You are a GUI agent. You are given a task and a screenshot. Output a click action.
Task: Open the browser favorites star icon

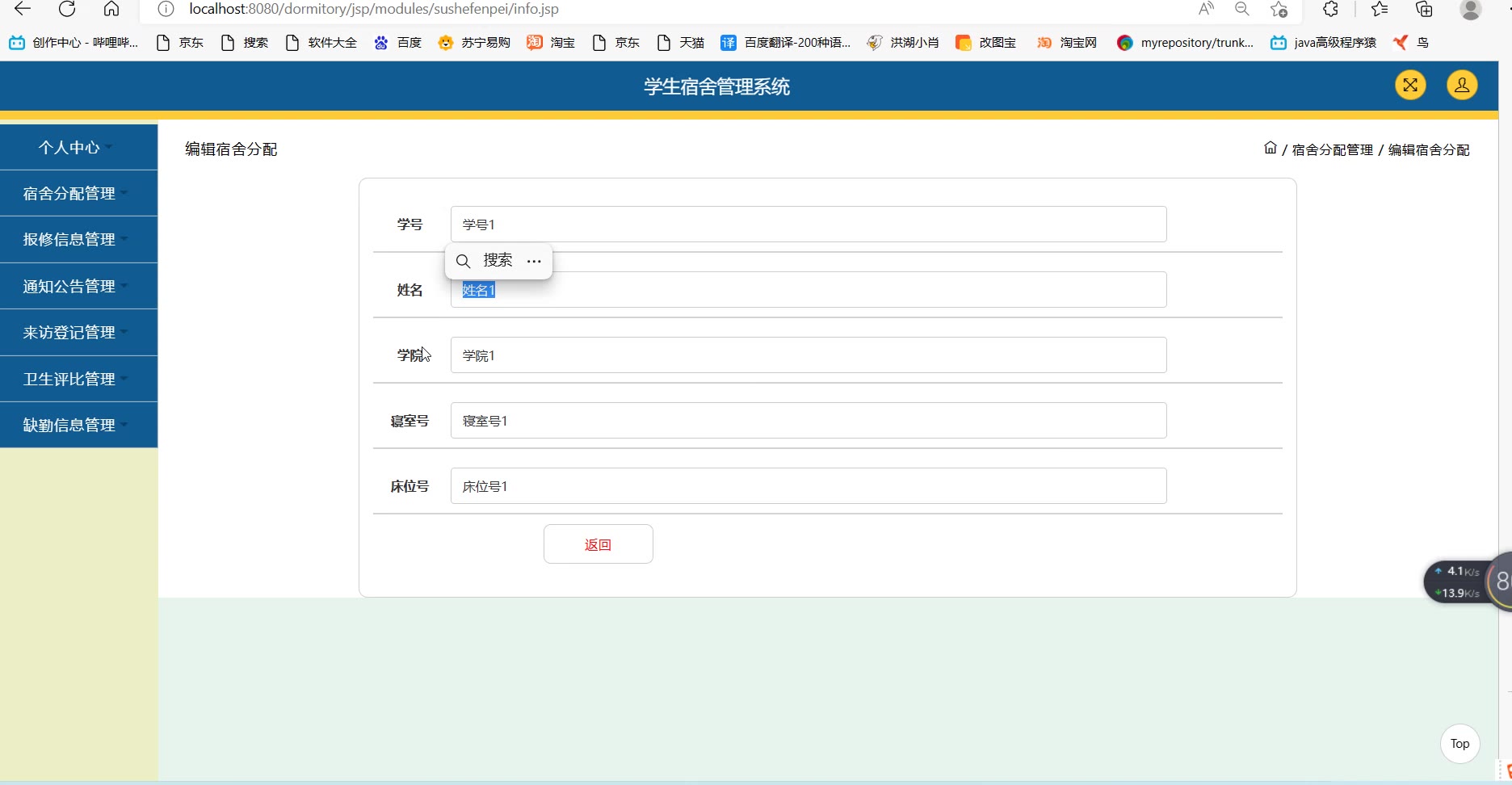pyautogui.click(x=1380, y=9)
